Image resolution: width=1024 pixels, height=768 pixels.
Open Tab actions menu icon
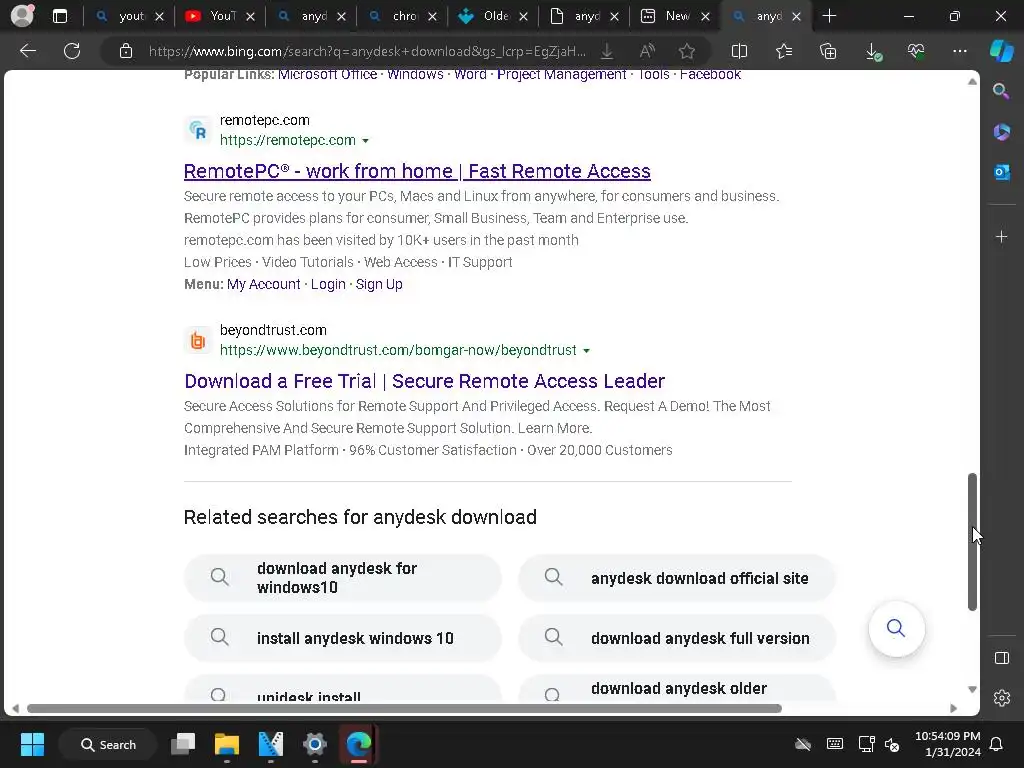[x=60, y=16]
